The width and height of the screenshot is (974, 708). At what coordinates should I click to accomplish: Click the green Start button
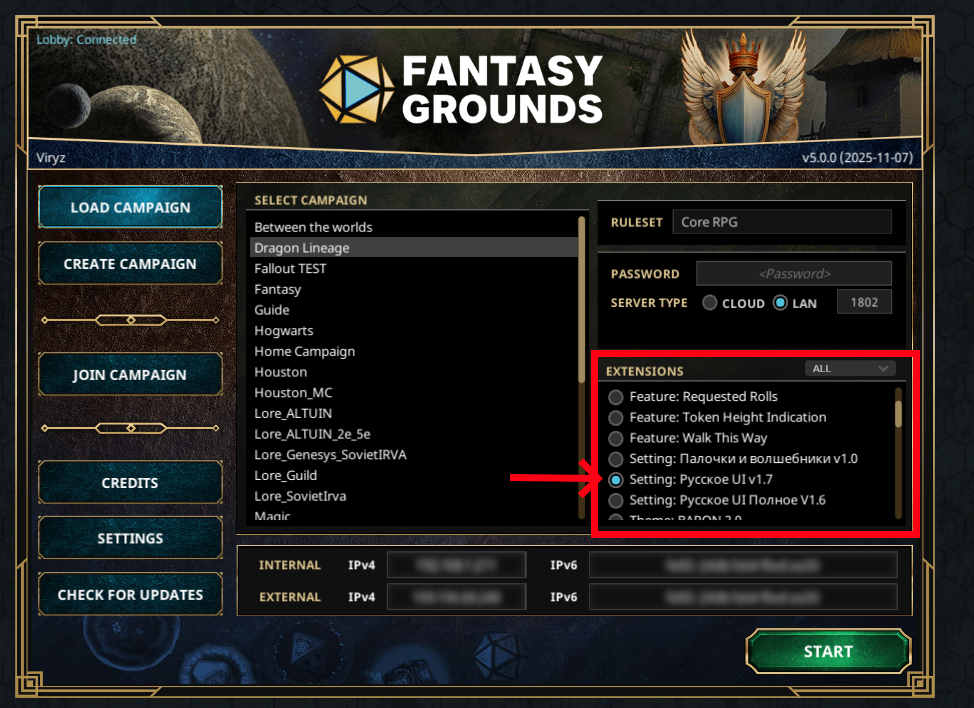click(828, 651)
